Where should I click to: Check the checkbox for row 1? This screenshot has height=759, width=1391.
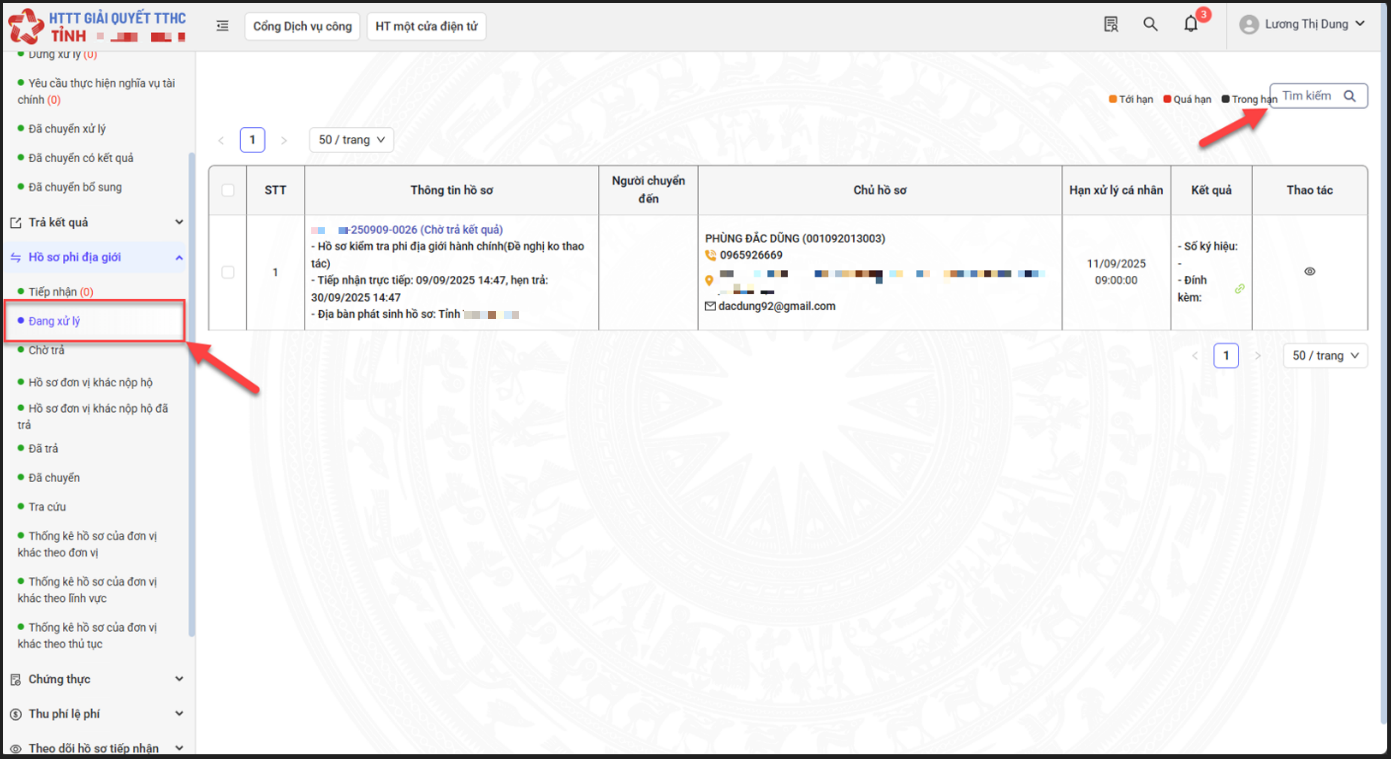[x=228, y=272]
